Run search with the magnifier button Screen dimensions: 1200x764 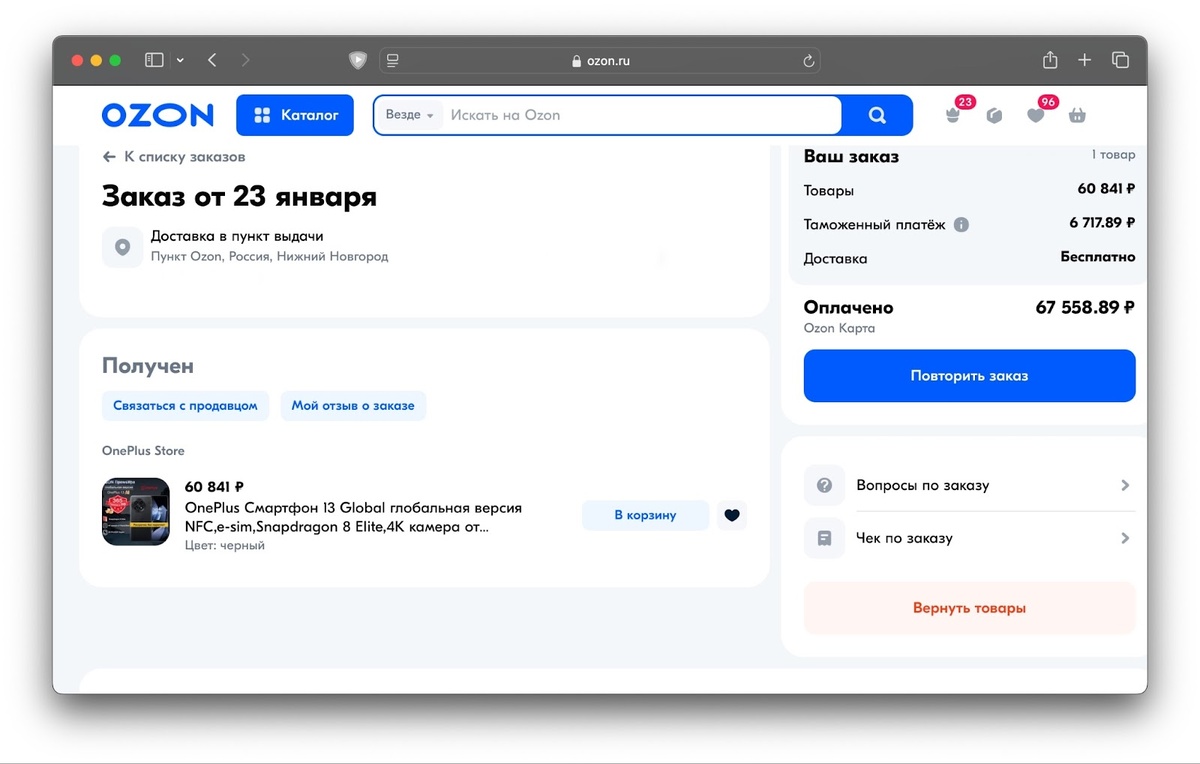pos(877,115)
